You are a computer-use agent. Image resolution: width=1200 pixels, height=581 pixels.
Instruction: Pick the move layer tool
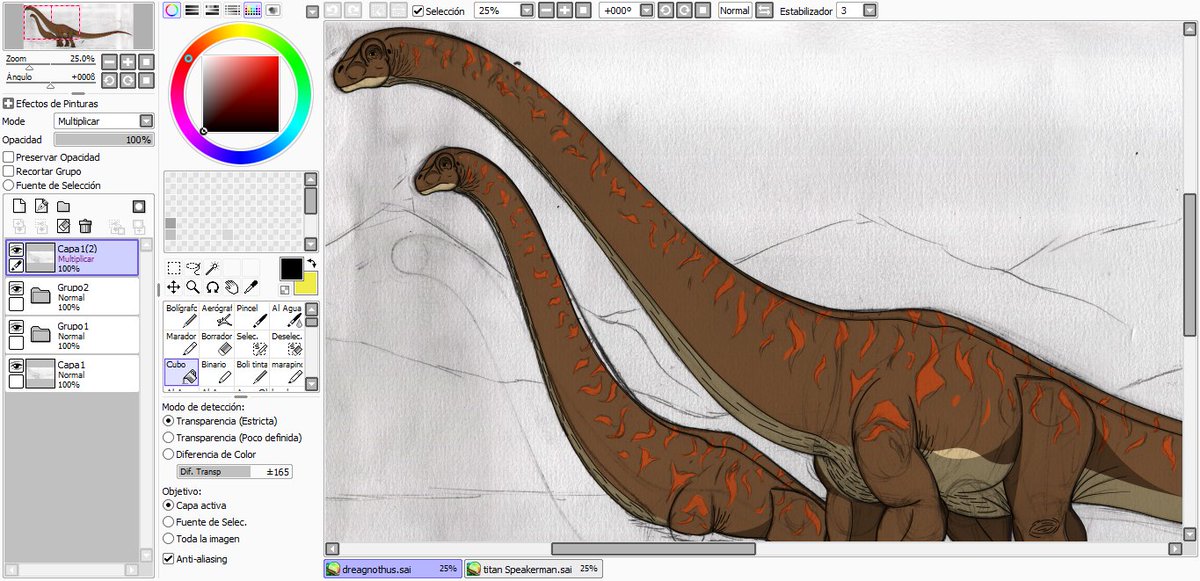coord(174,287)
